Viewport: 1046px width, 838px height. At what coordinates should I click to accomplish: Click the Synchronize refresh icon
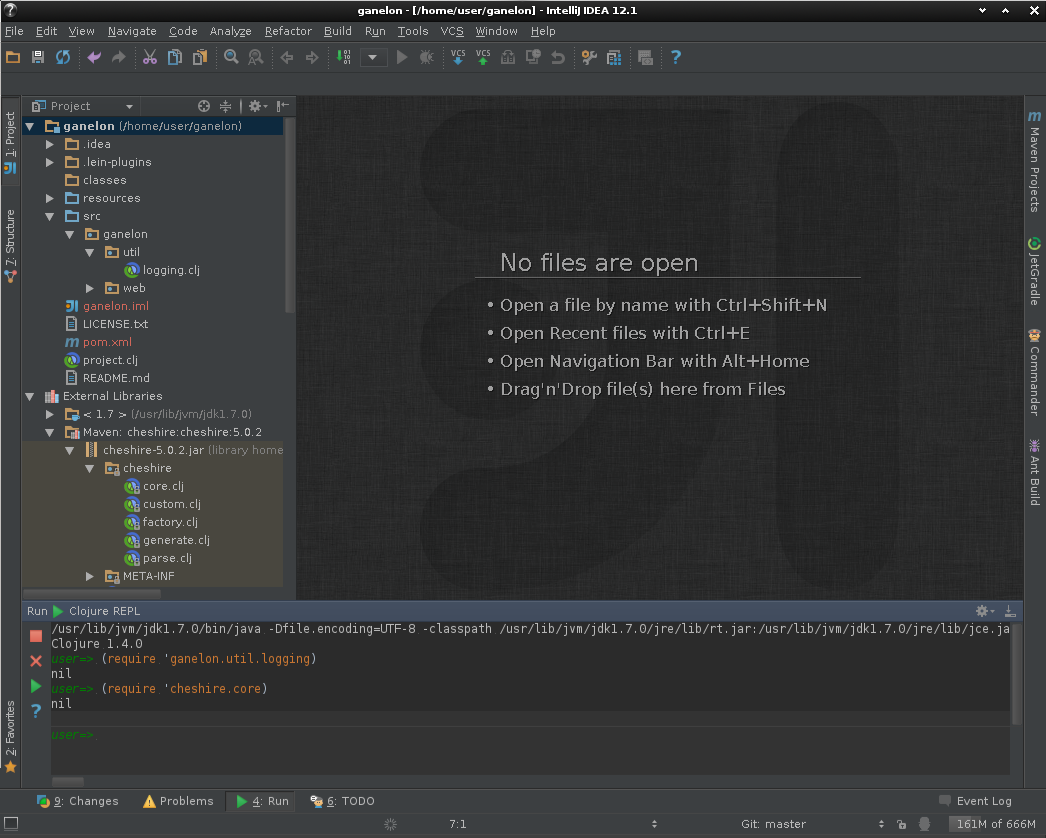click(x=63, y=58)
